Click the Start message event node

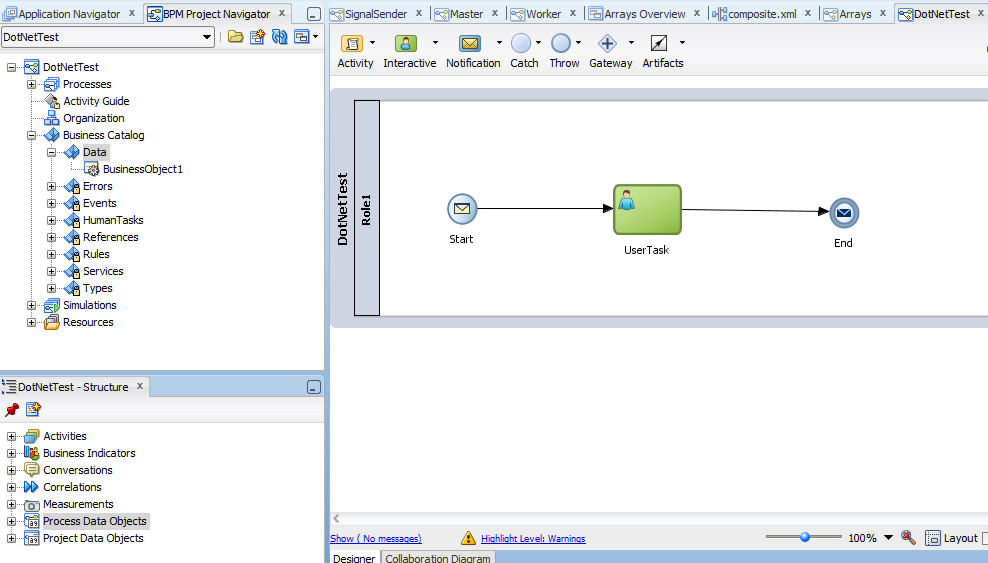click(x=462, y=209)
